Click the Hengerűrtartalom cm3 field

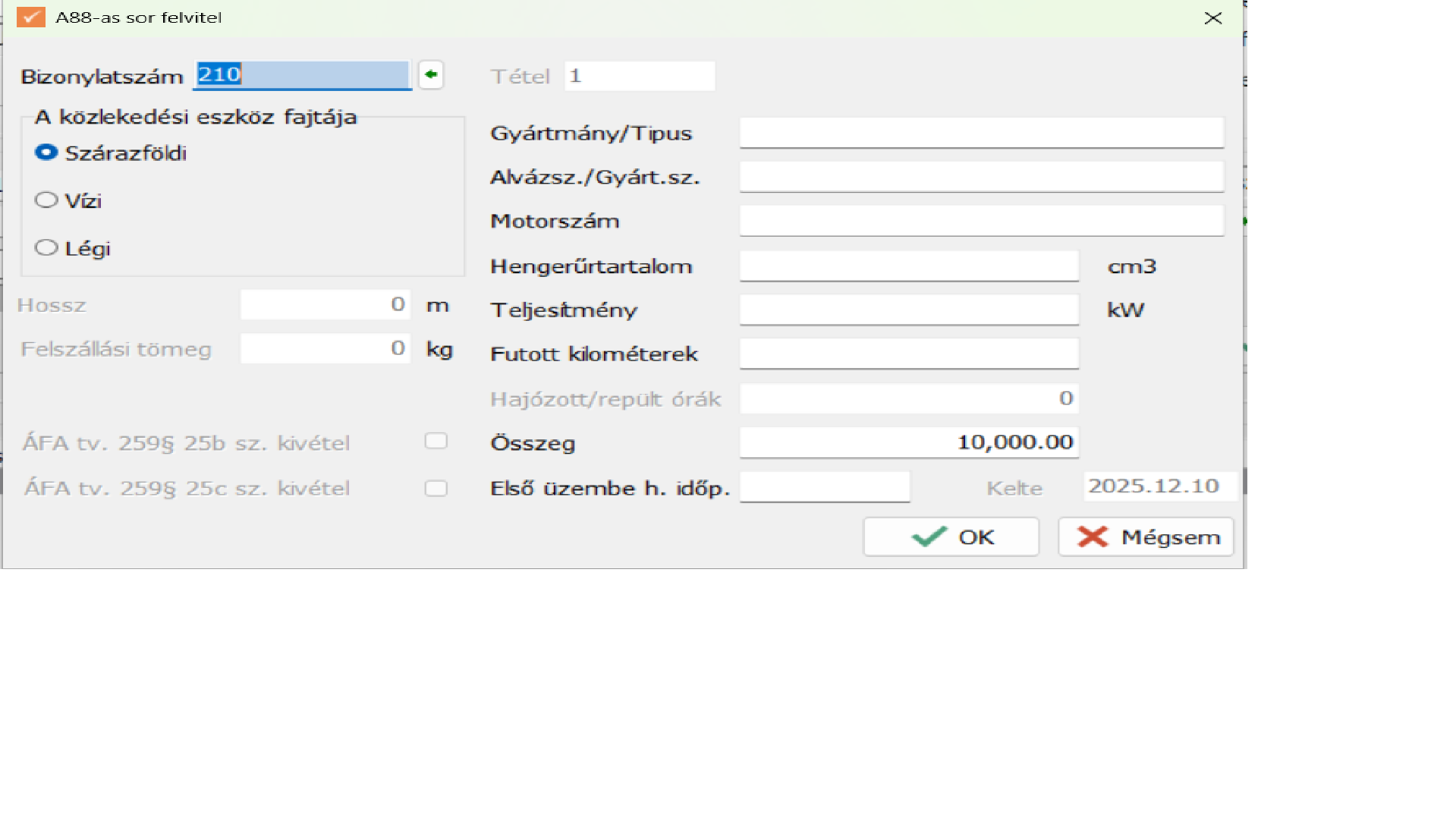(909, 266)
